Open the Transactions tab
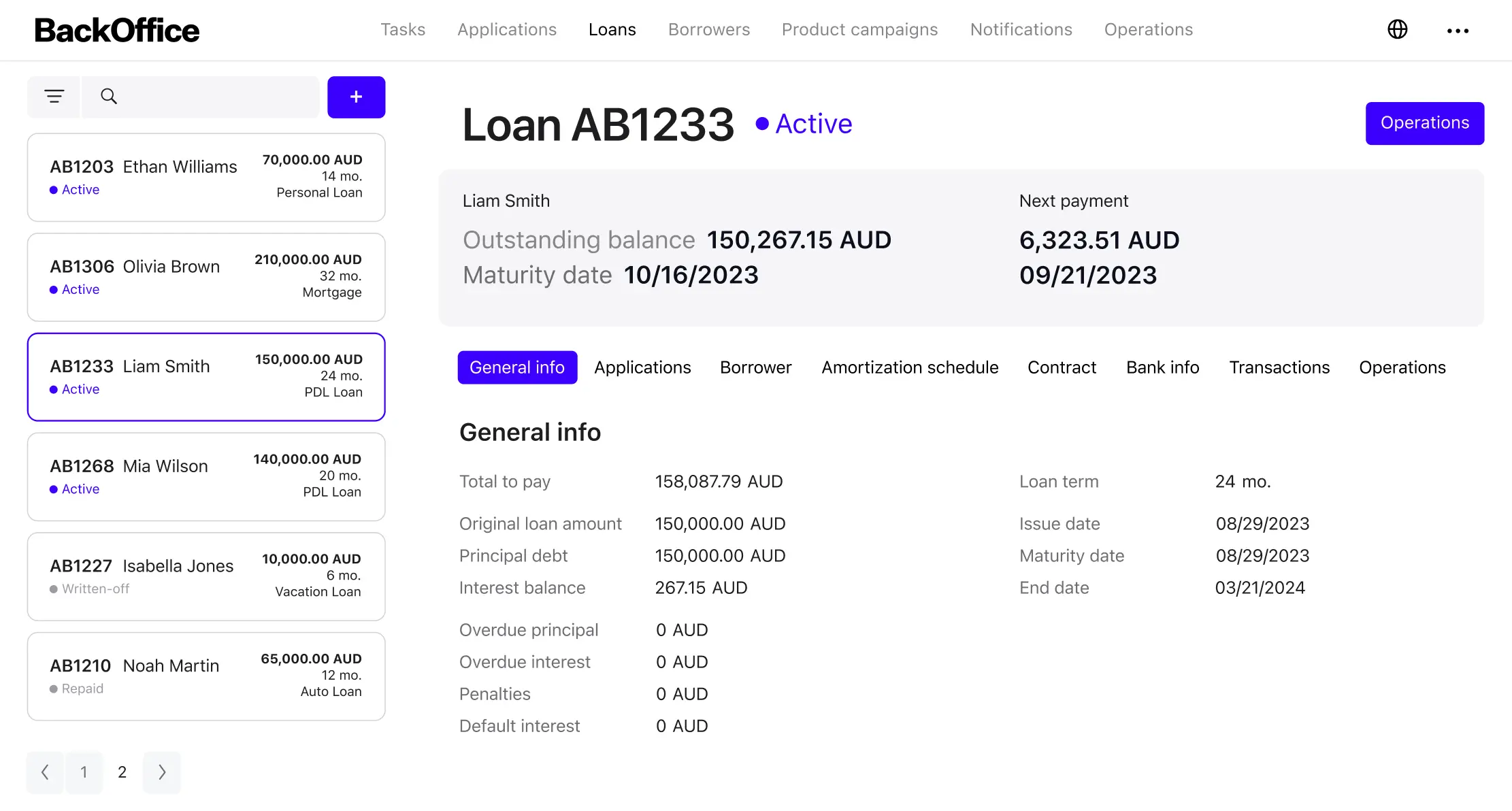The image size is (1512, 811). [1279, 367]
